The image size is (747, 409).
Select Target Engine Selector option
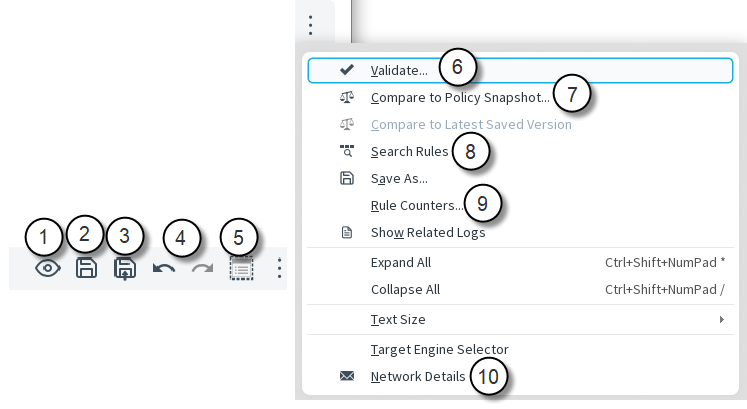coord(439,350)
